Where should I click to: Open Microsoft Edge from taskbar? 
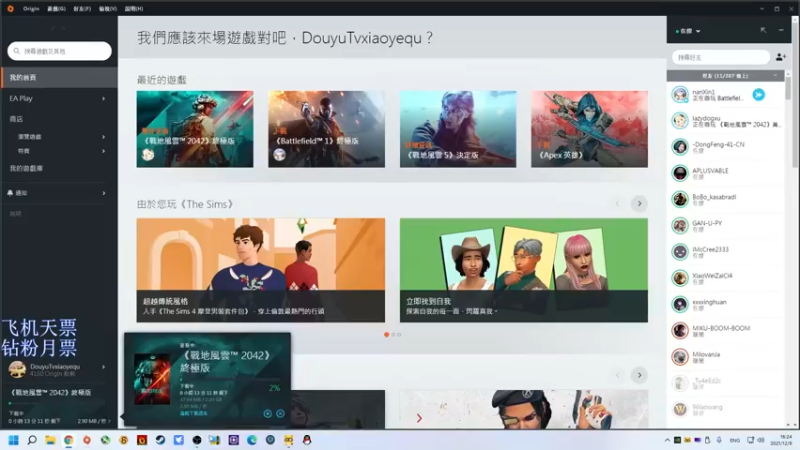point(252,440)
